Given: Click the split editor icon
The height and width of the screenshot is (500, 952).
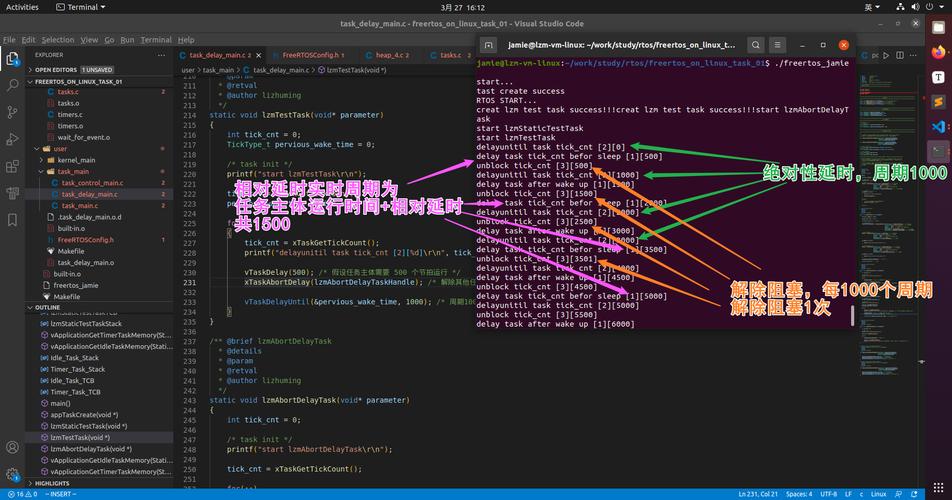Looking at the screenshot, I should pos(900,55).
